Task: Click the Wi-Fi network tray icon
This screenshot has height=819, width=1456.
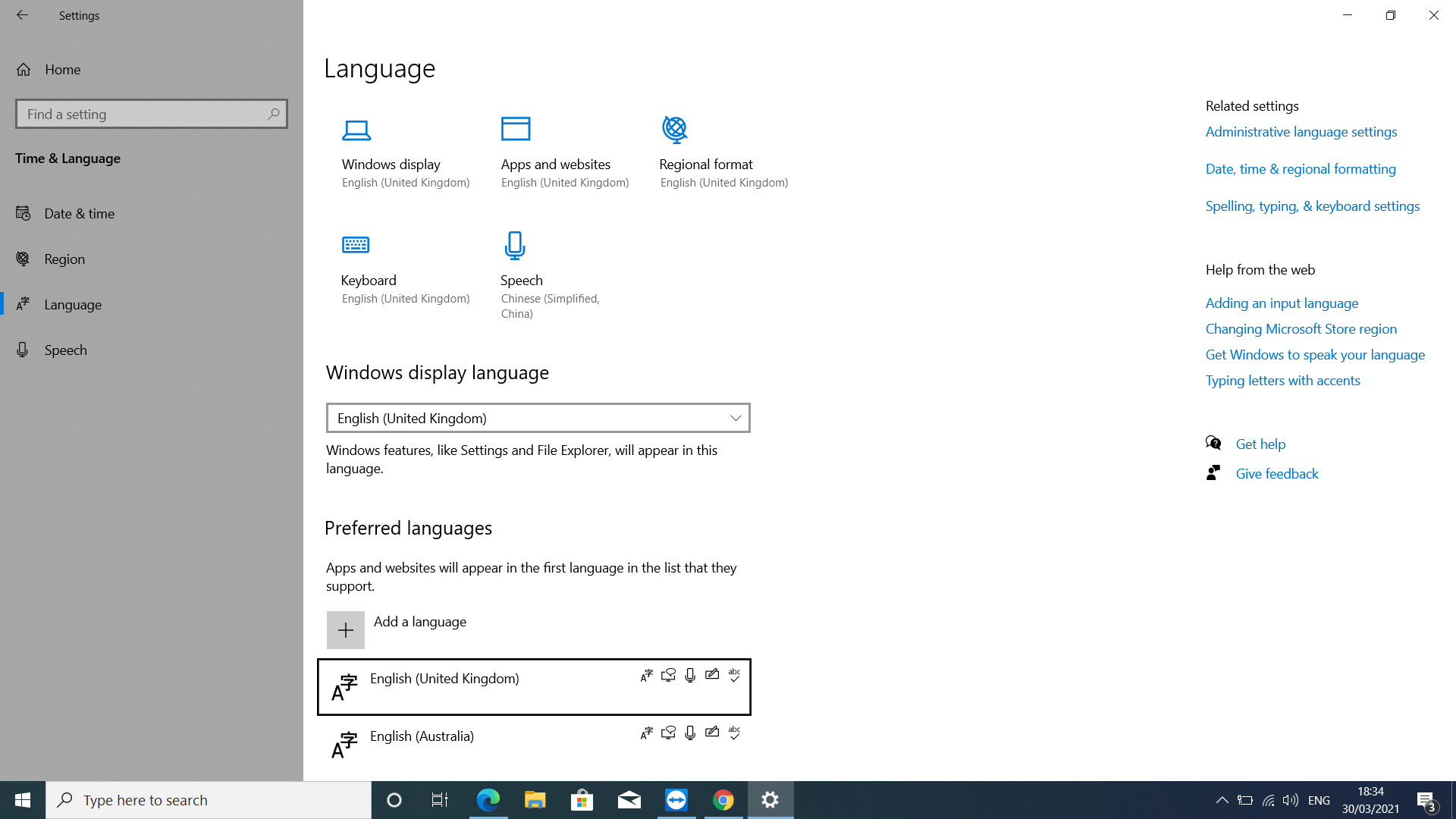Action: (1268, 800)
